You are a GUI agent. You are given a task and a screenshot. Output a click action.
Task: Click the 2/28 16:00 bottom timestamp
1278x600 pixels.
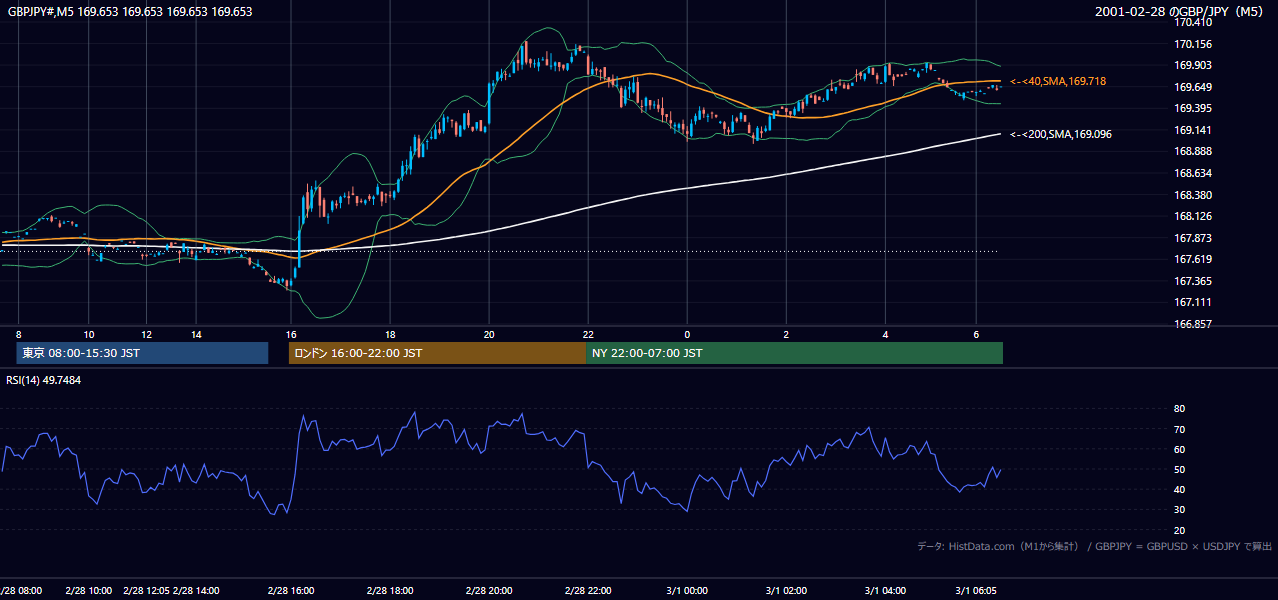tap(291, 591)
